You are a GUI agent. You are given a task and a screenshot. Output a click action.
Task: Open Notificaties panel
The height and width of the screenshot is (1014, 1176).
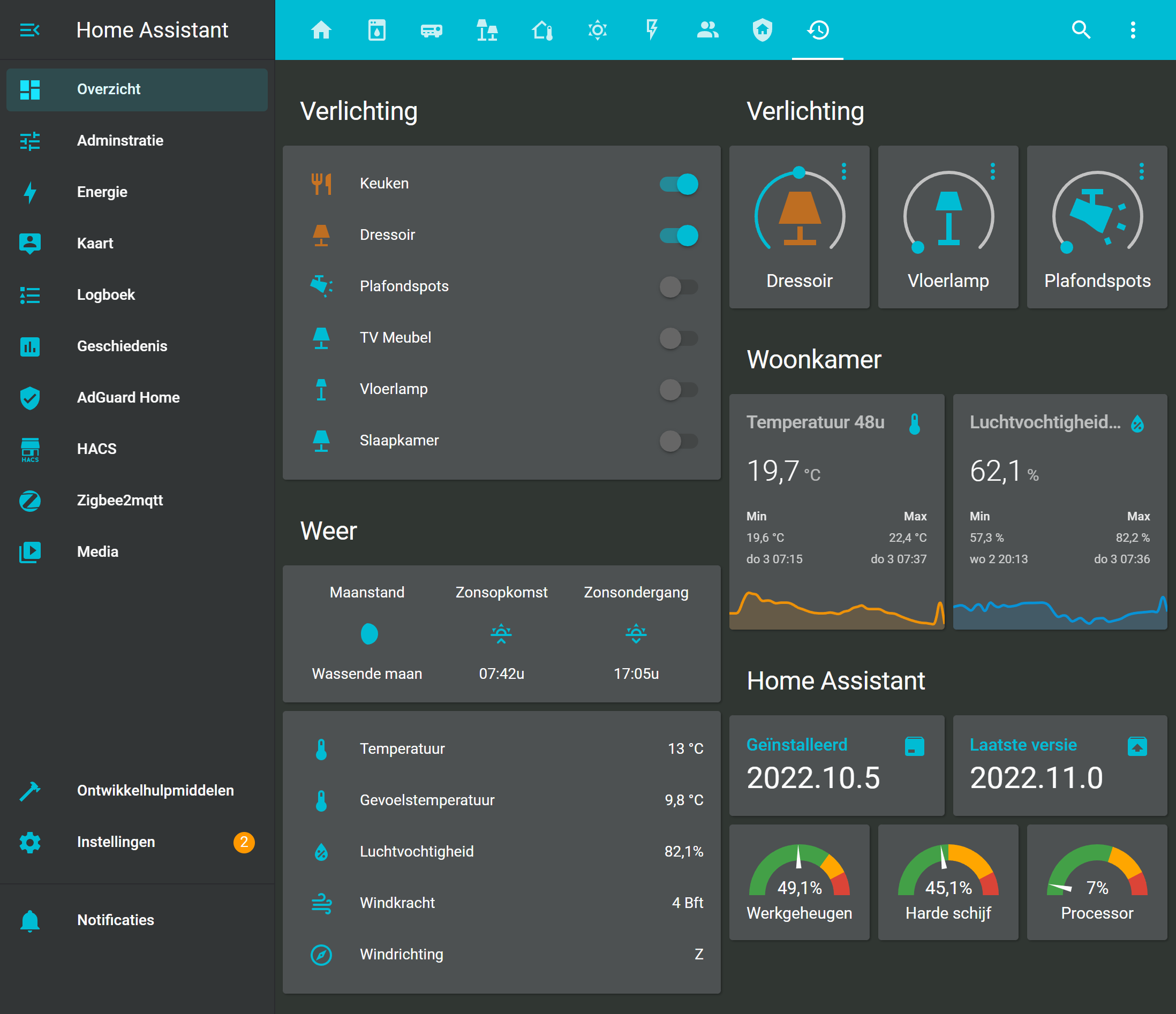tap(115, 920)
